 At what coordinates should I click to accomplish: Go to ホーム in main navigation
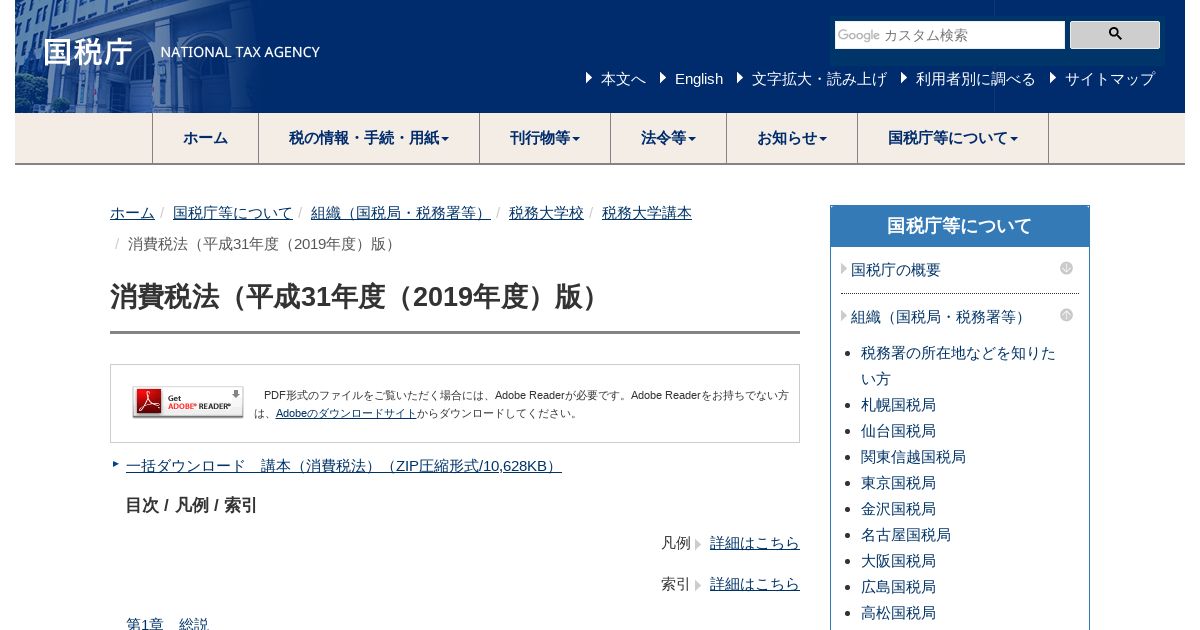click(x=205, y=138)
